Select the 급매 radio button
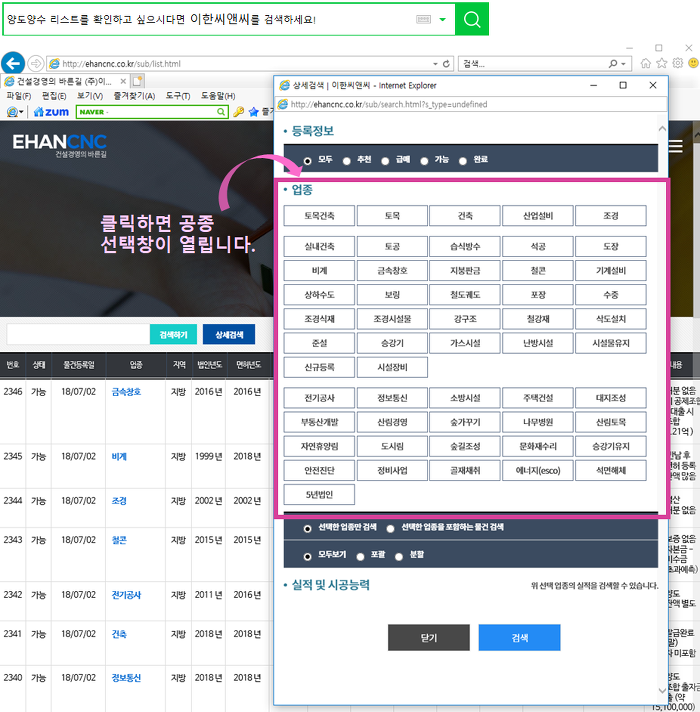Image resolution: width=700 pixels, height=712 pixels. [x=385, y=161]
